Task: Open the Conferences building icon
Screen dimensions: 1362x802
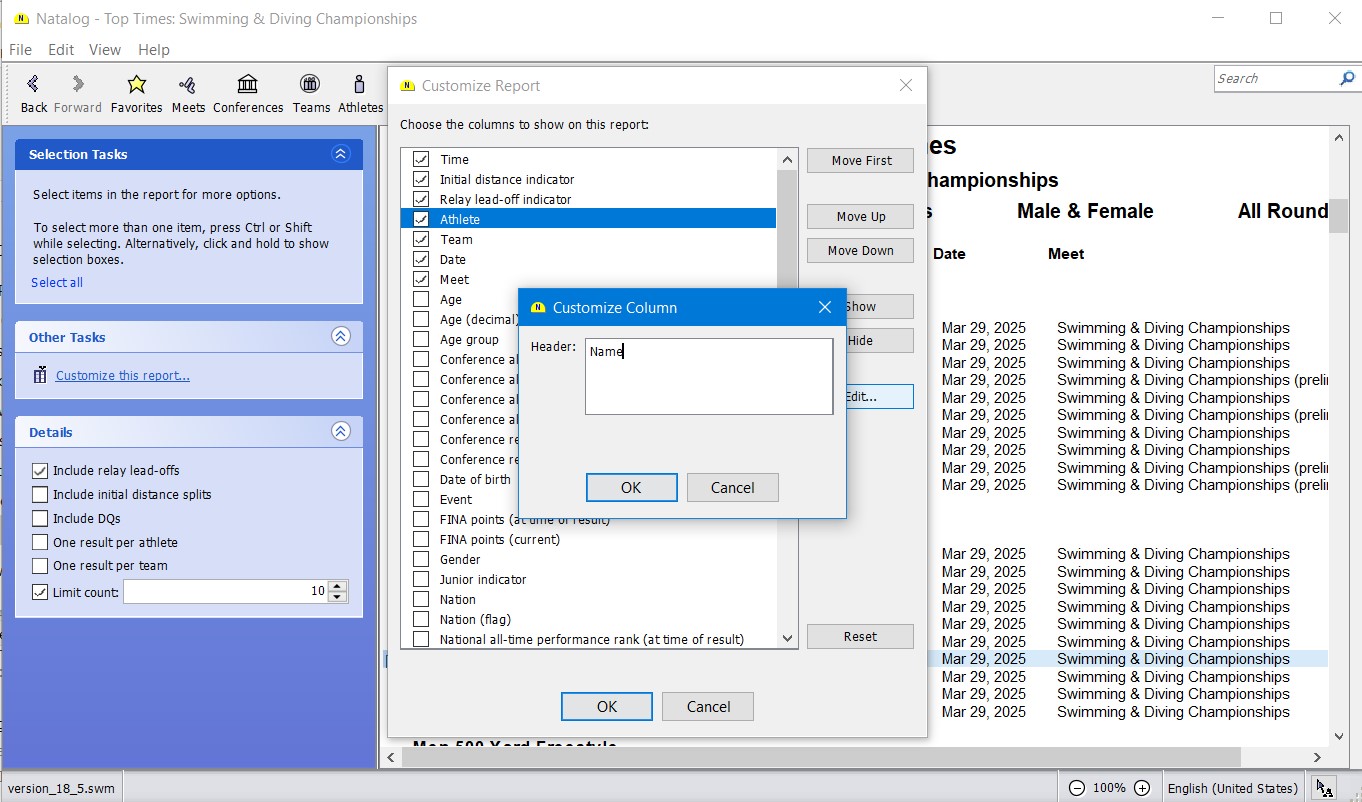Action: 247,85
